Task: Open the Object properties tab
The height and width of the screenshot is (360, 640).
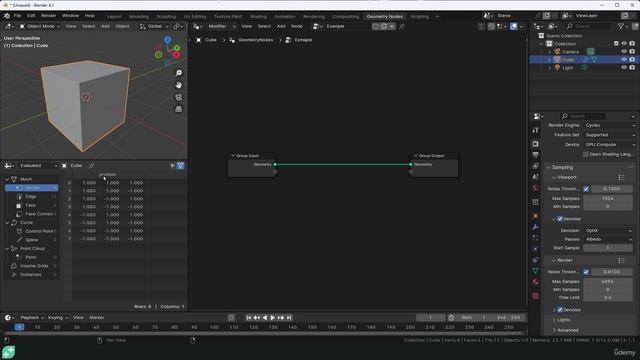Action: pos(536,216)
